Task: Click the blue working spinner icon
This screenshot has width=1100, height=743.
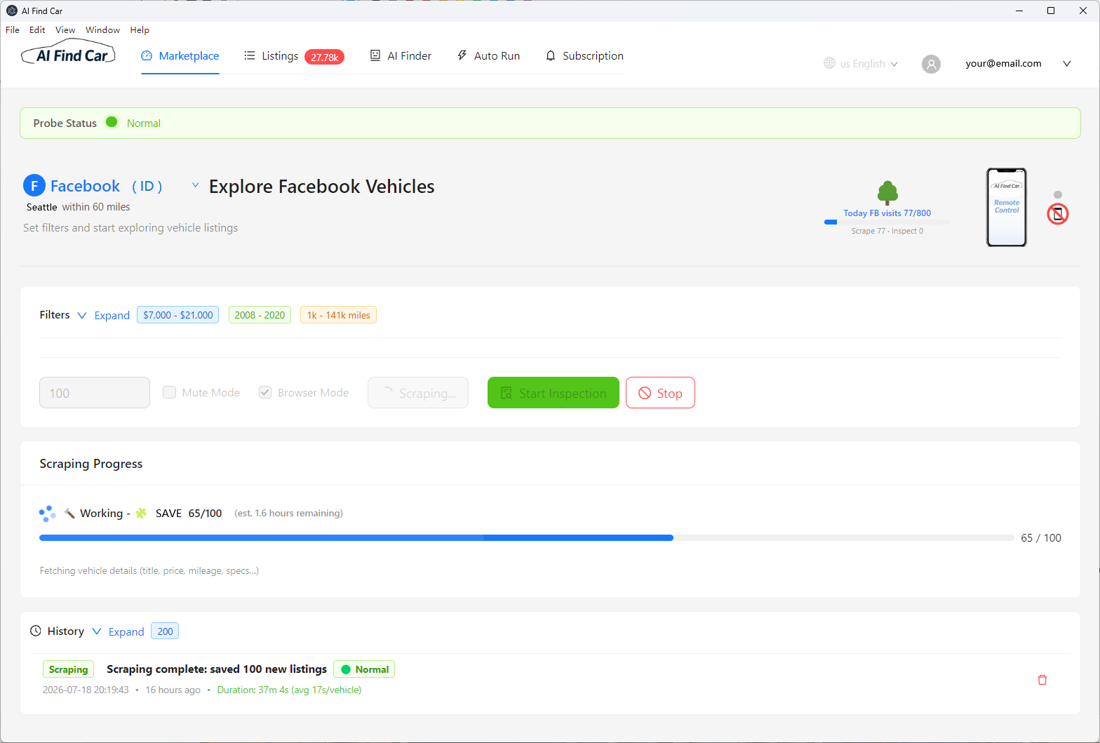Action: point(47,514)
